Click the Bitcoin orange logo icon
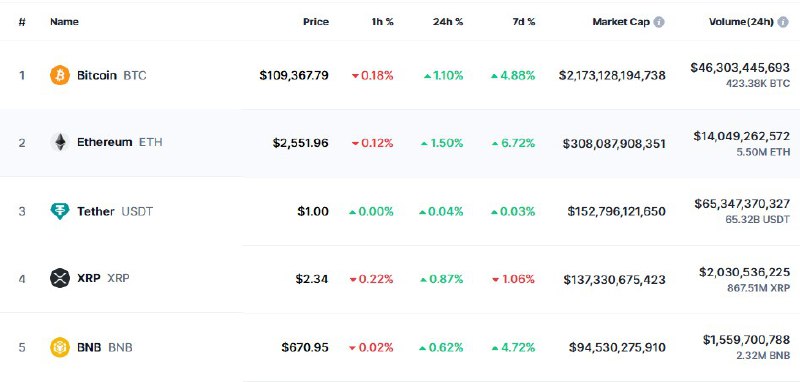800x382 pixels. 60,75
